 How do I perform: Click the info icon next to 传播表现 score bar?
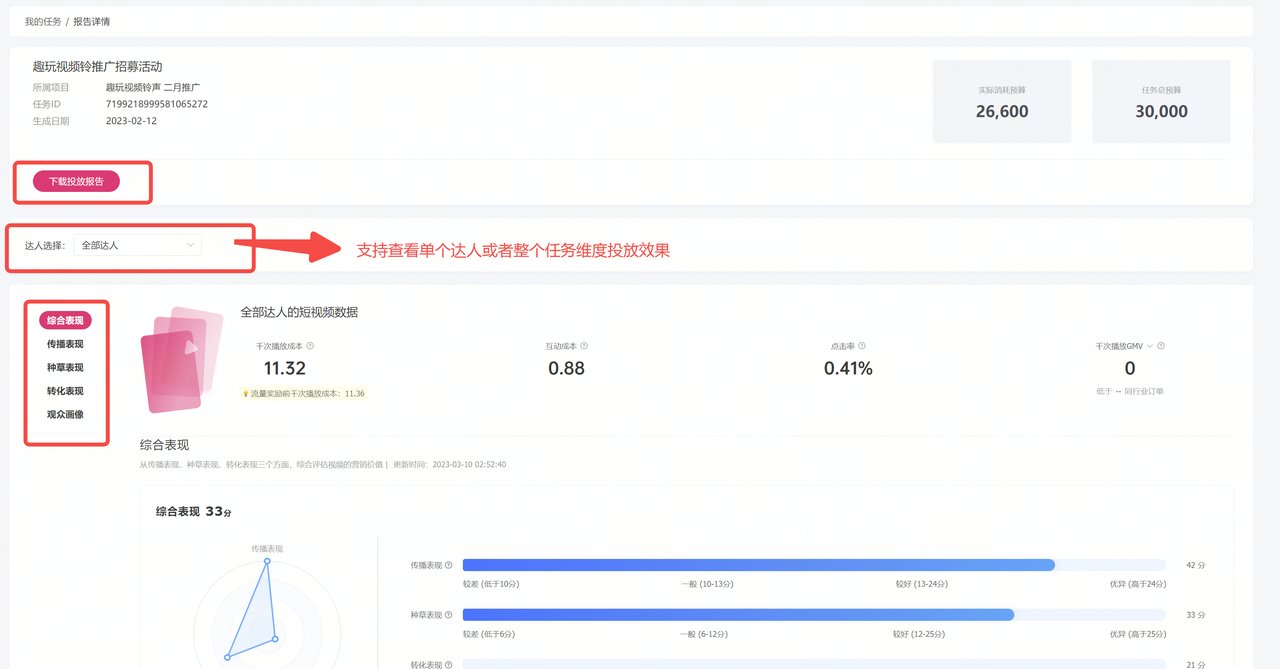pyautogui.click(x=448, y=565)
